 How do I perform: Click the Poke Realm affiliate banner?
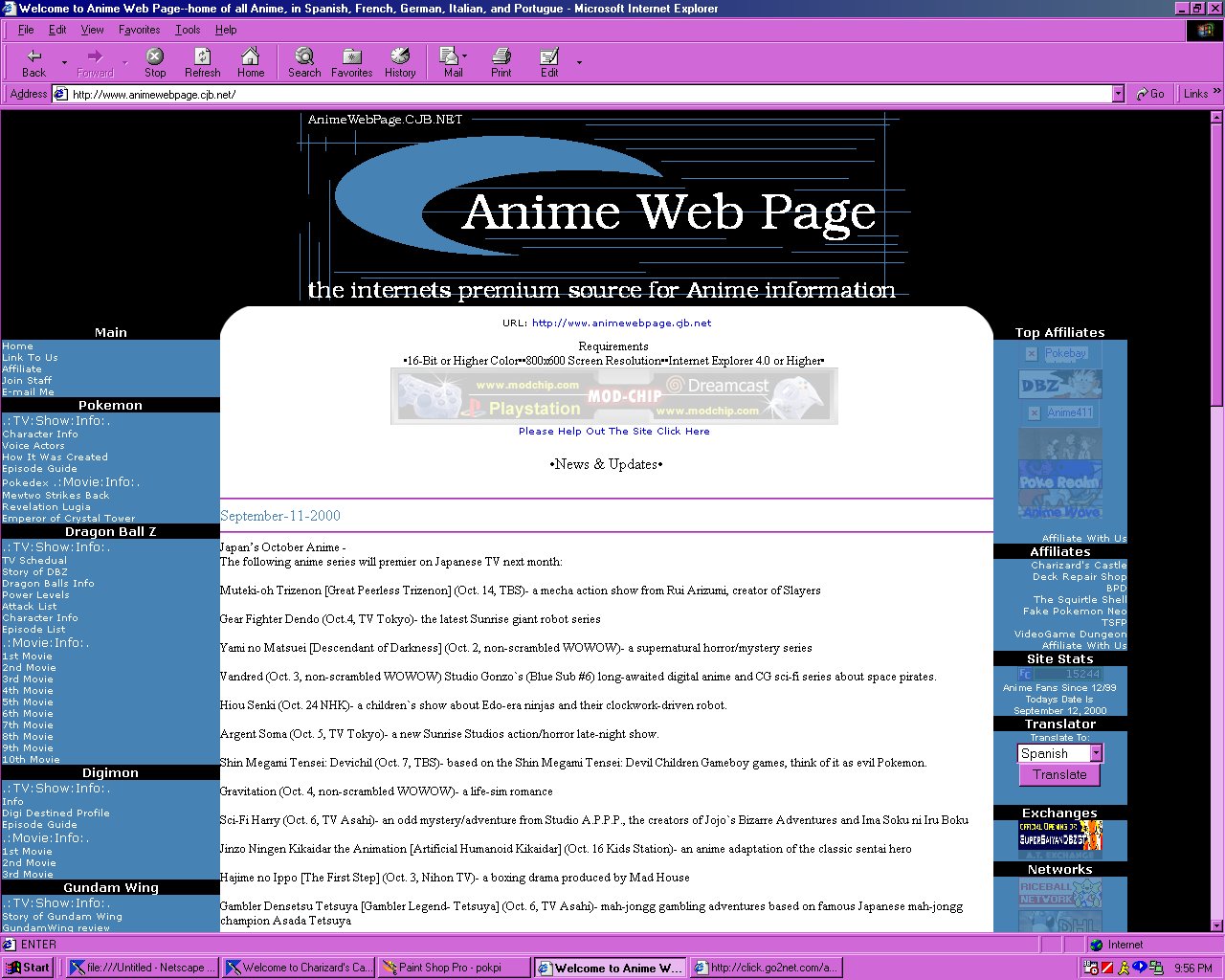click(x=1060, y=475)
